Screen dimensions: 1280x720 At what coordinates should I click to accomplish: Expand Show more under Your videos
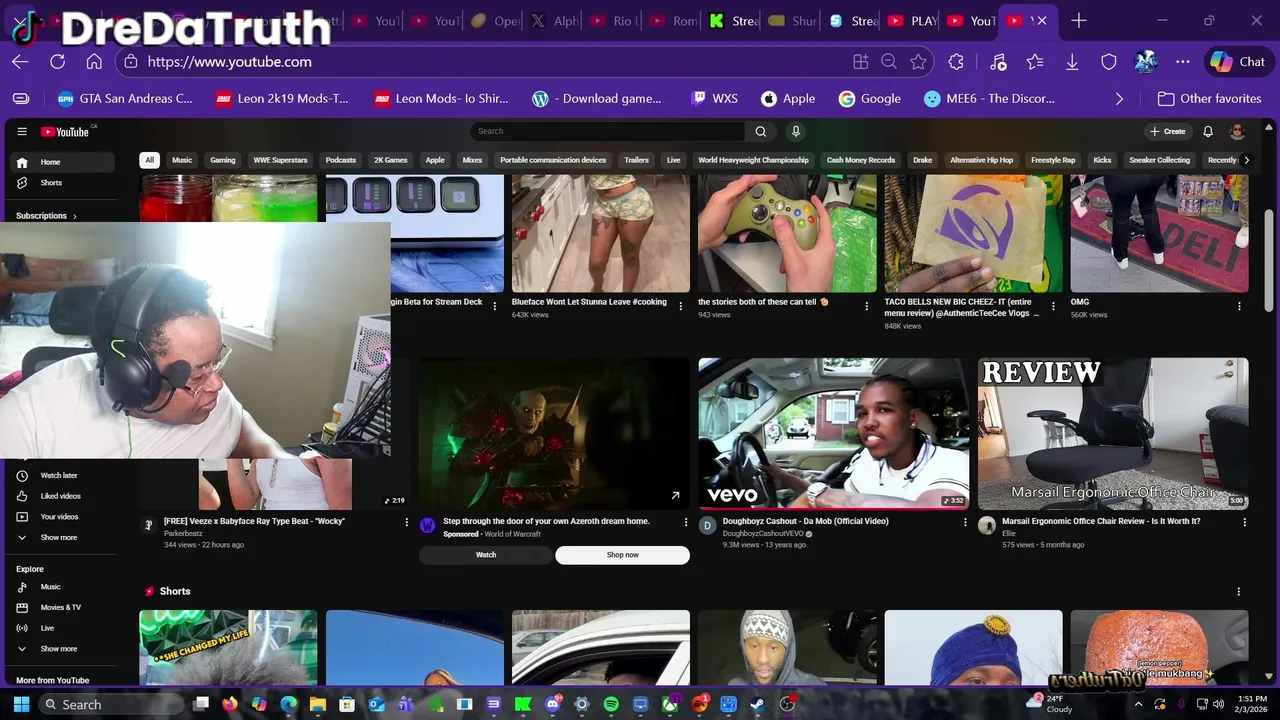(x=62, y=538)
